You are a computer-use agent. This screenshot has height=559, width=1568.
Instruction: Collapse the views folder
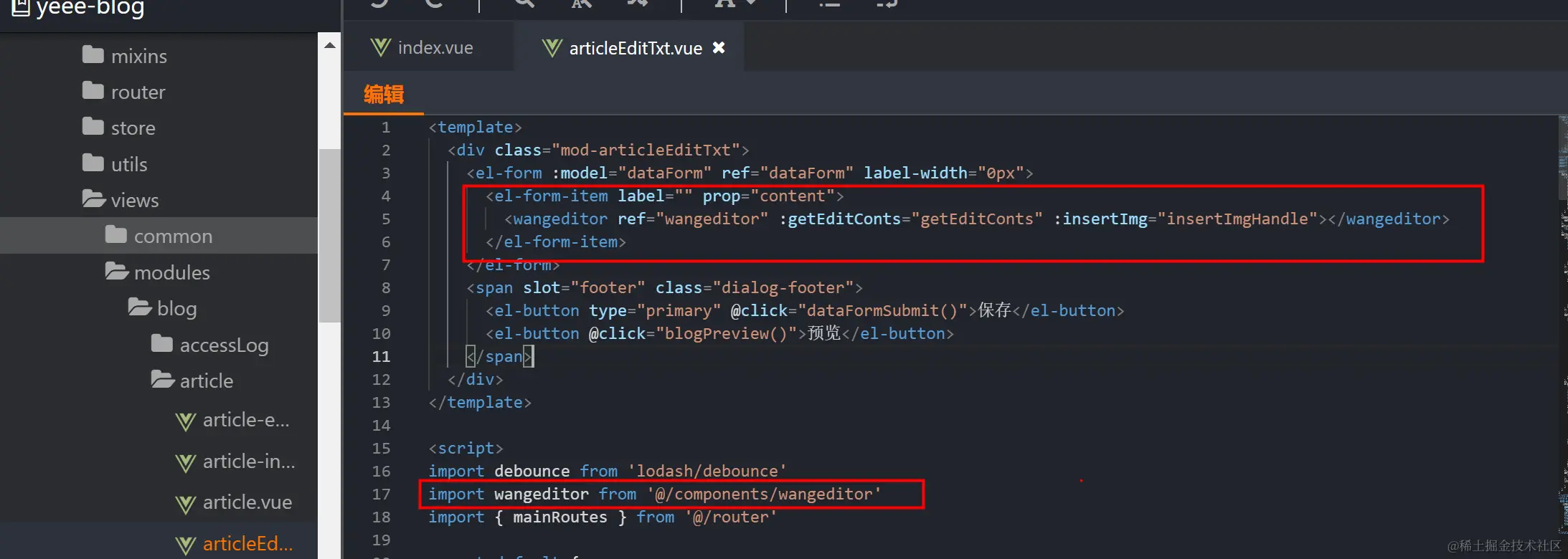120,200
